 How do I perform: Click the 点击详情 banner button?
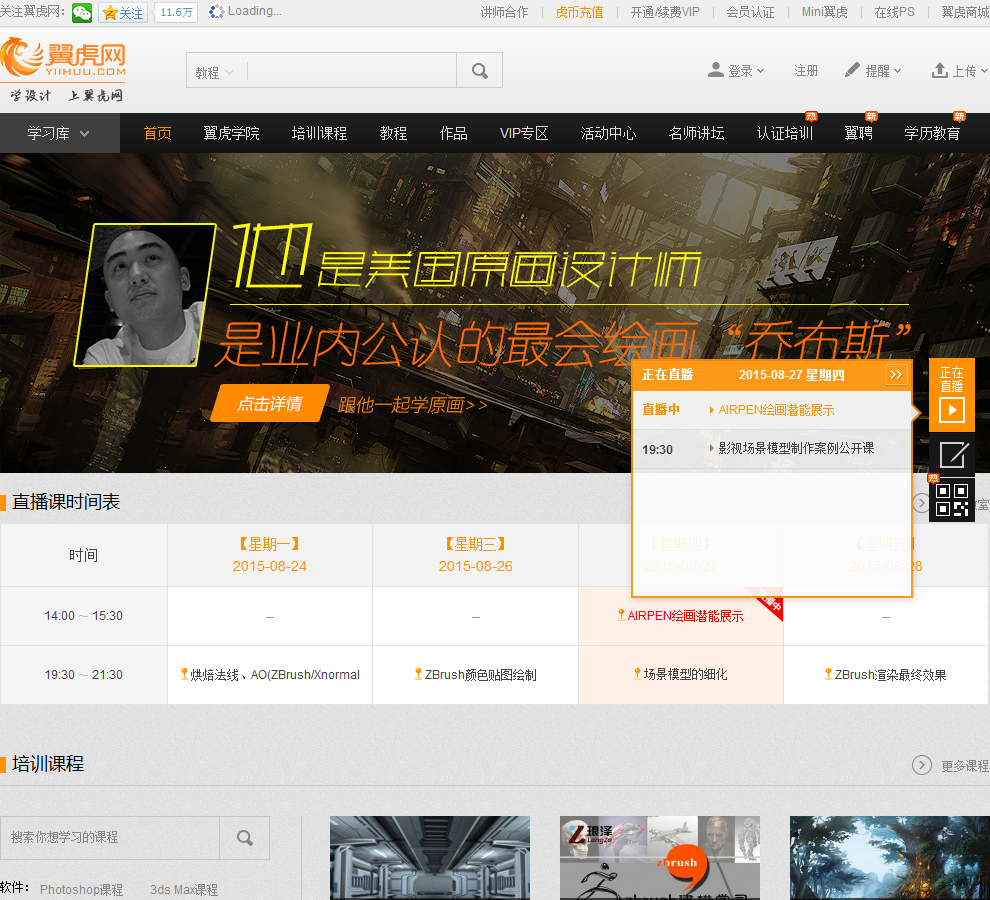270,404
